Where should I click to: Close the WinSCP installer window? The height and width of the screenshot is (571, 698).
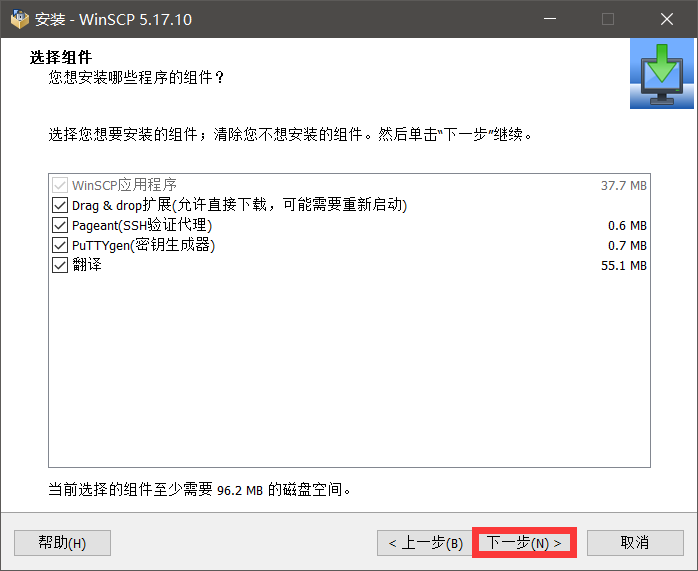tap(667, 19)
